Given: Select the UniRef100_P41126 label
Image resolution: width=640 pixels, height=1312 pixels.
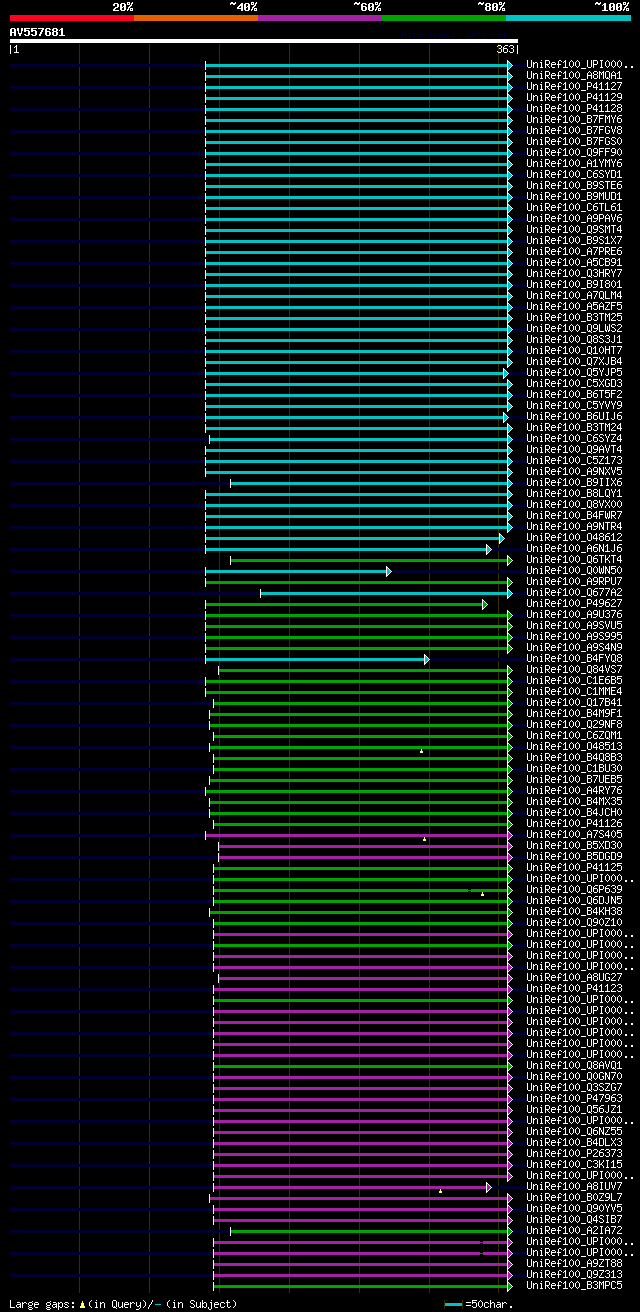Looking at the screenshot, I should coord(574,824).
